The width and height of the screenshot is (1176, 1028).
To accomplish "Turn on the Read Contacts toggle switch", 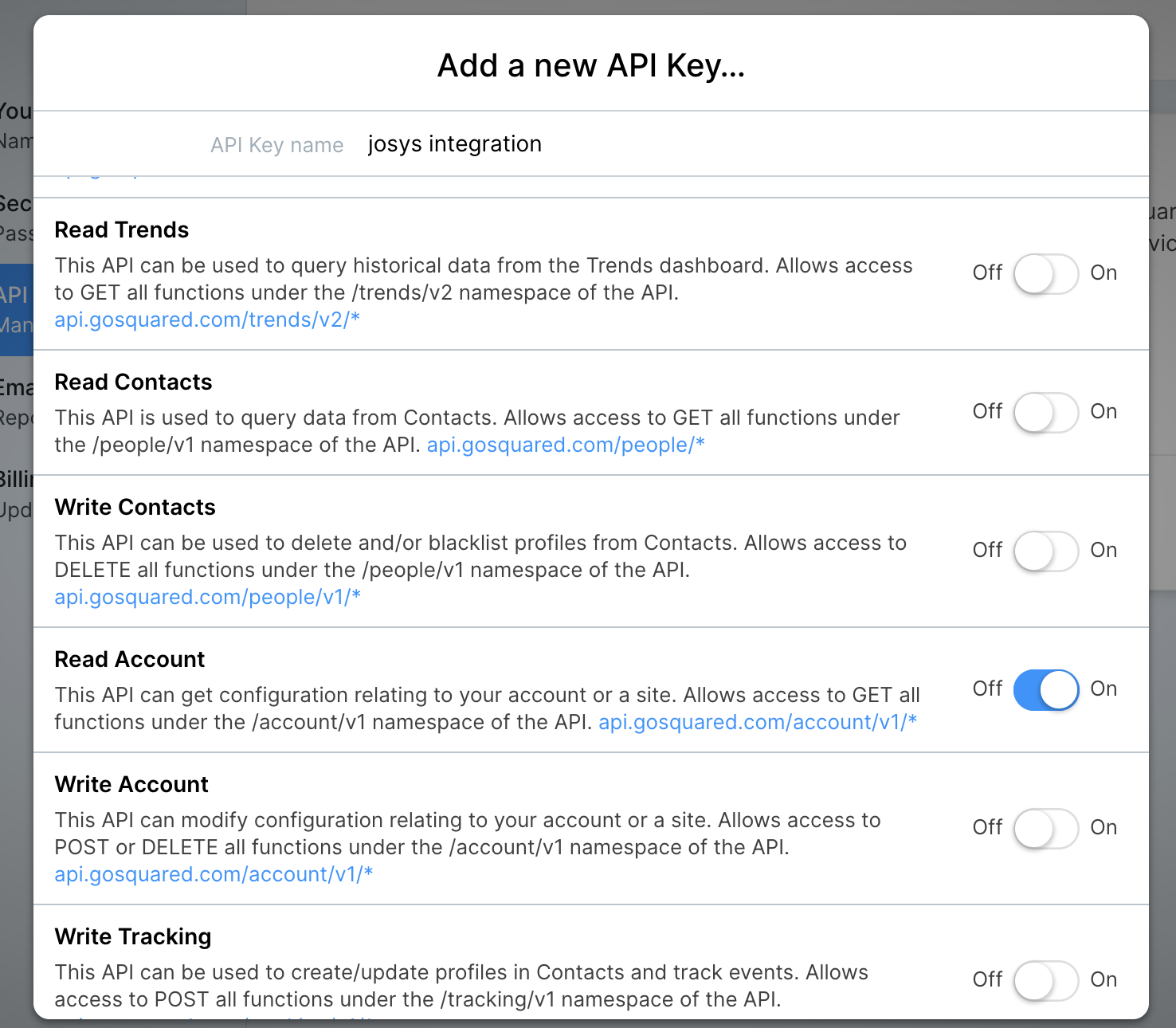I will pyautogui.click(x=1046, y=412).
